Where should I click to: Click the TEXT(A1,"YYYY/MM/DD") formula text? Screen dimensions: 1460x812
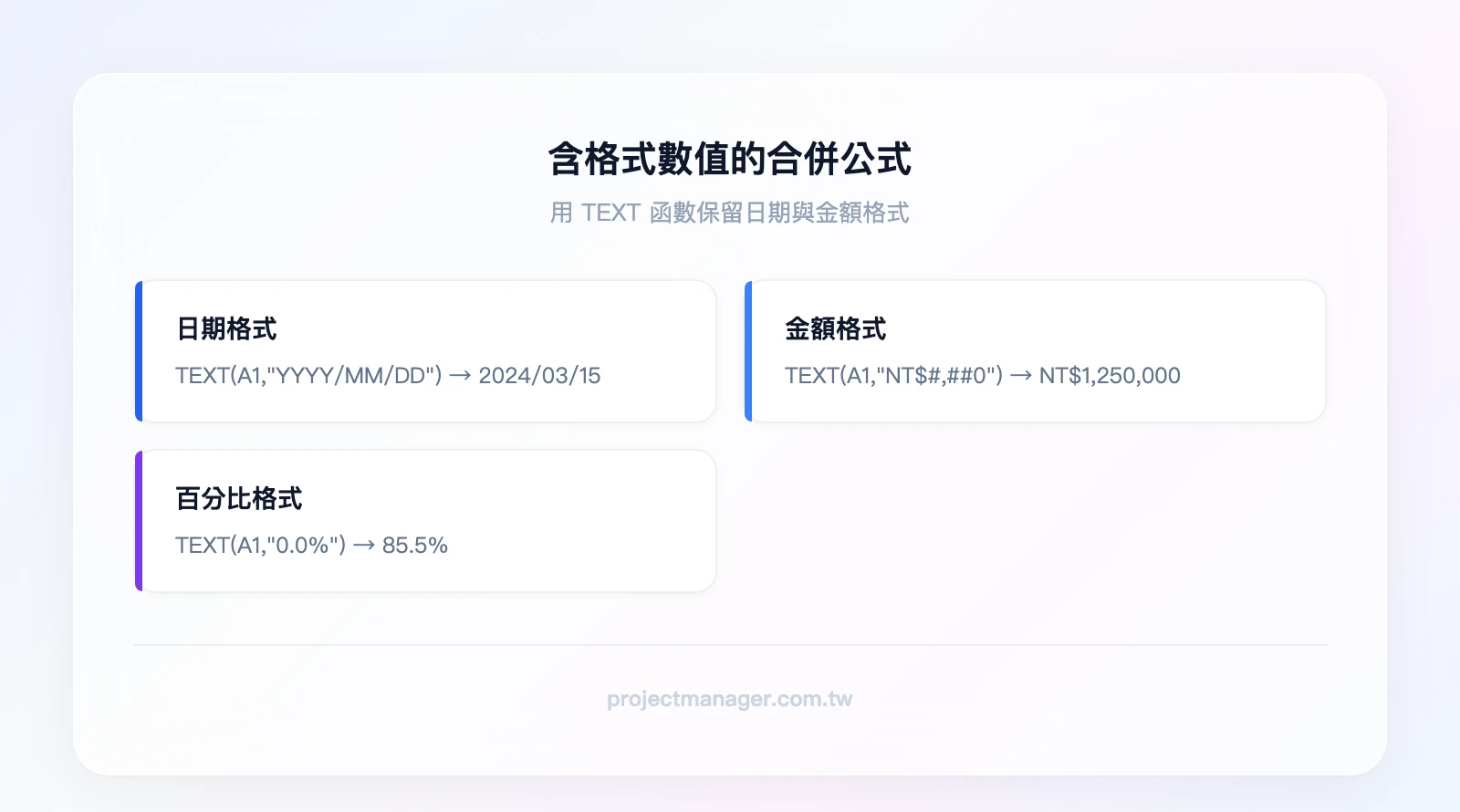coord(308,375)
